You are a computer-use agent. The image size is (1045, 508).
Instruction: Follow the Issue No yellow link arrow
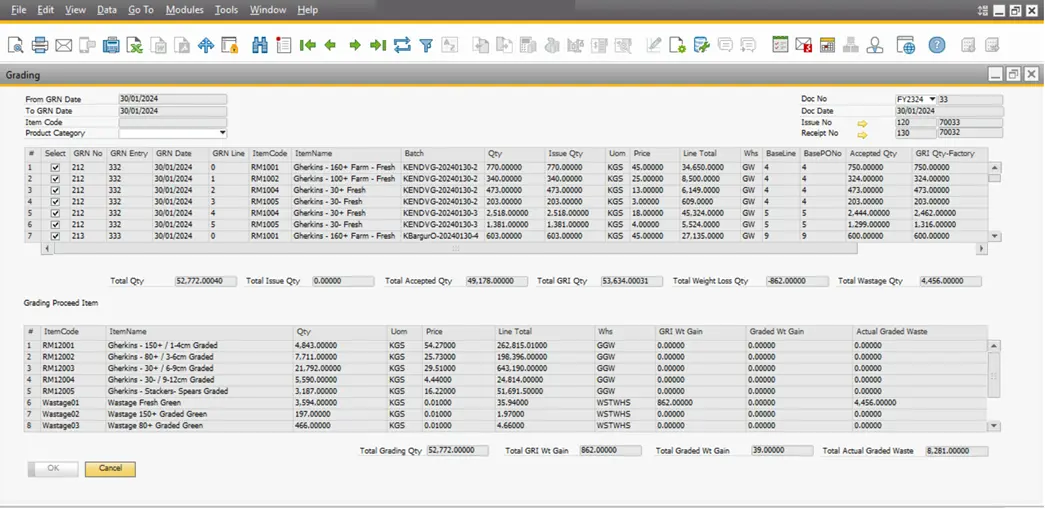click(862, 122)
